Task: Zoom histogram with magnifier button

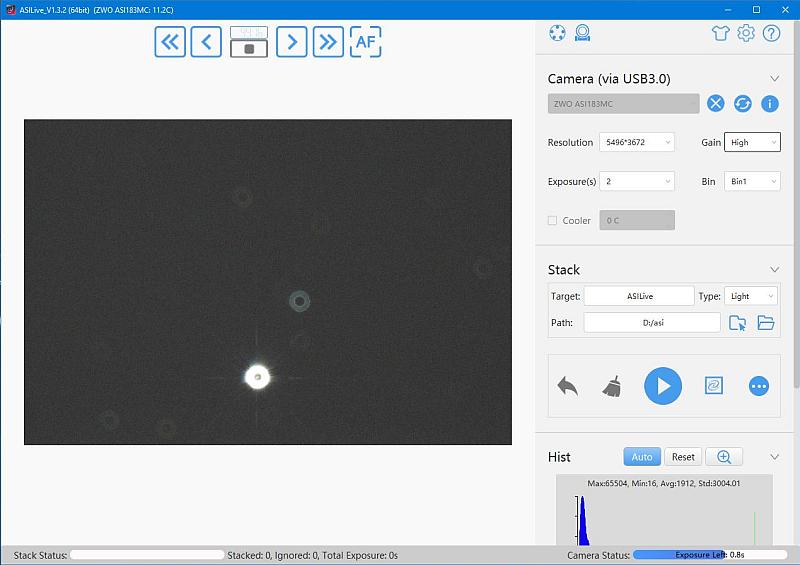Action: (x=723, y=457)
